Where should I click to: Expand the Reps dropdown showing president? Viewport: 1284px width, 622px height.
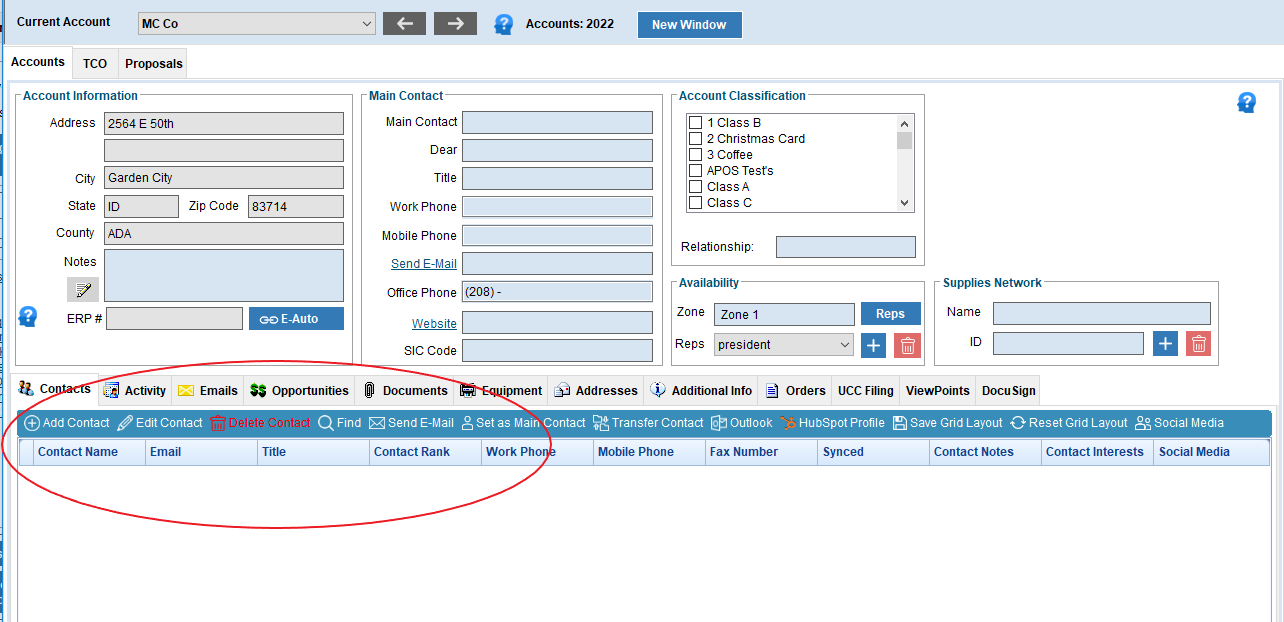click(784, 345)
